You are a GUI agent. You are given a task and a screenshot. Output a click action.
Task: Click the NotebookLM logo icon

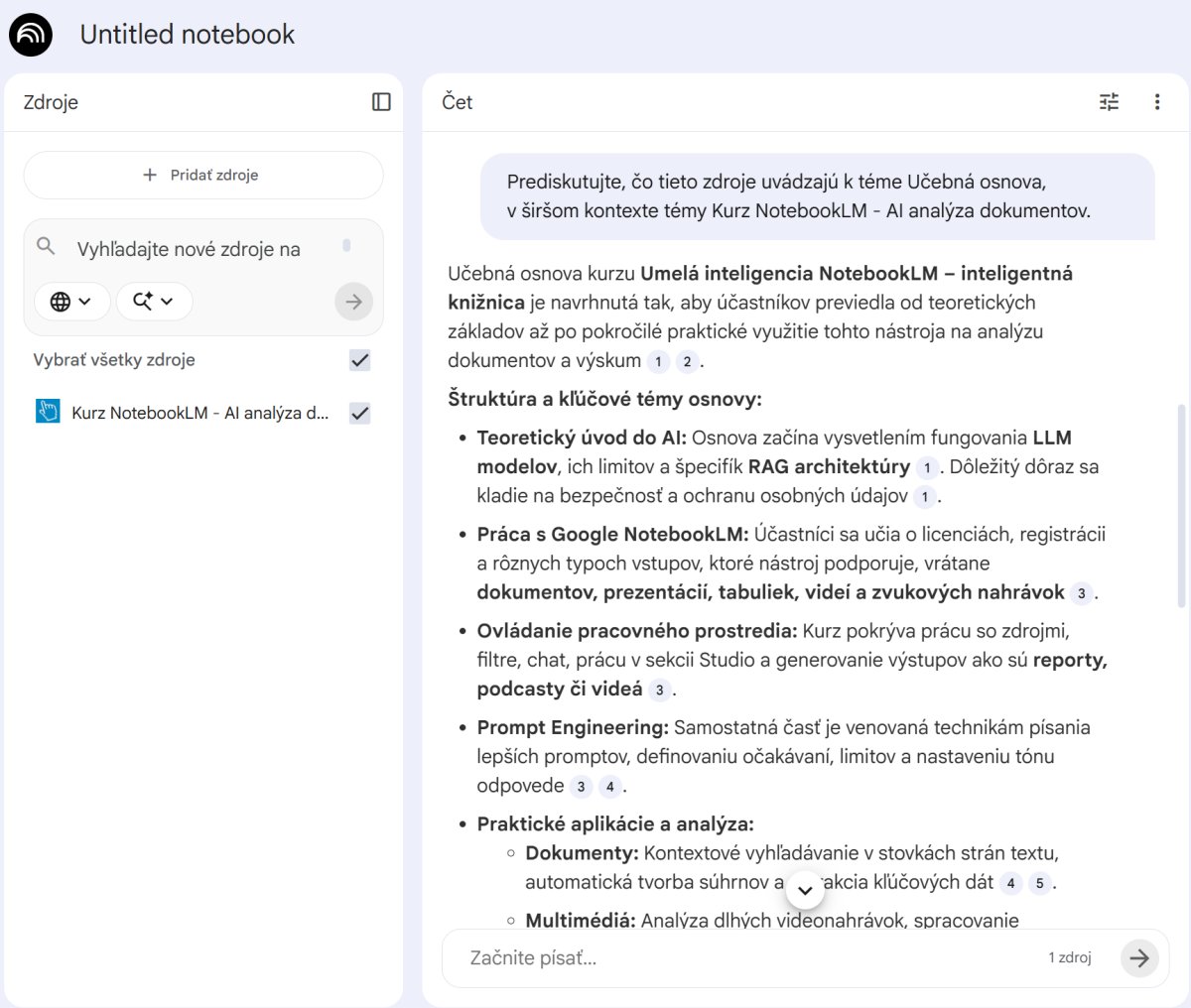[x=31, y=35]
